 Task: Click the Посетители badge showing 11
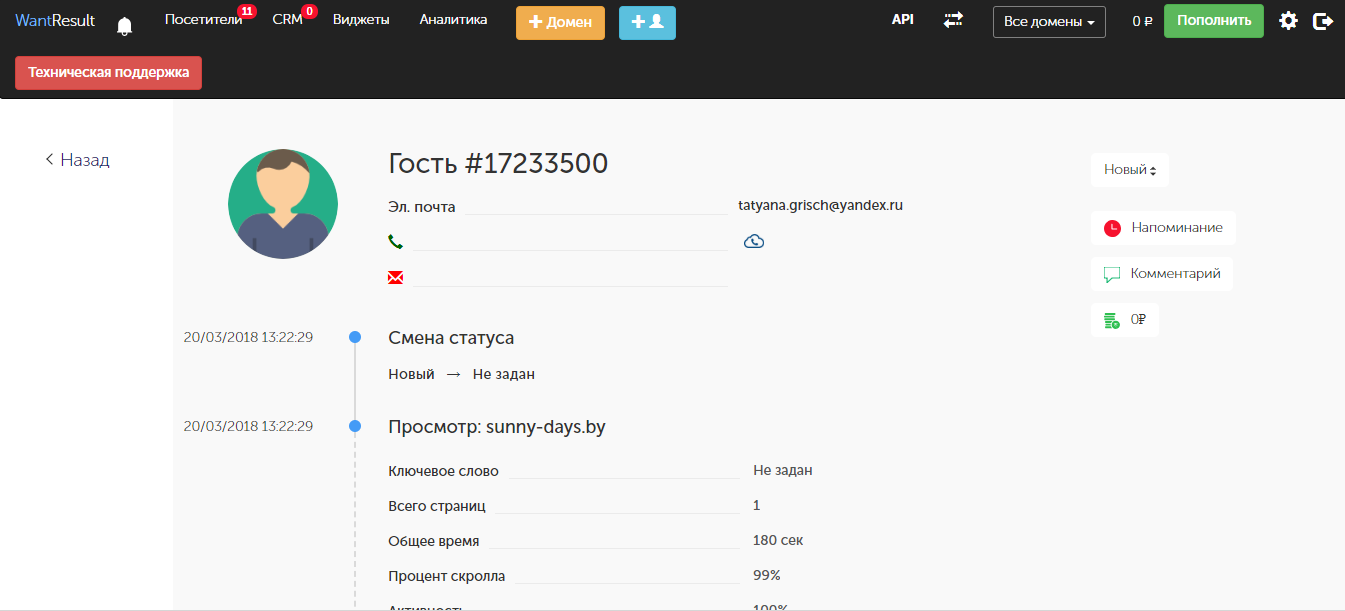(x=247, y=11)
